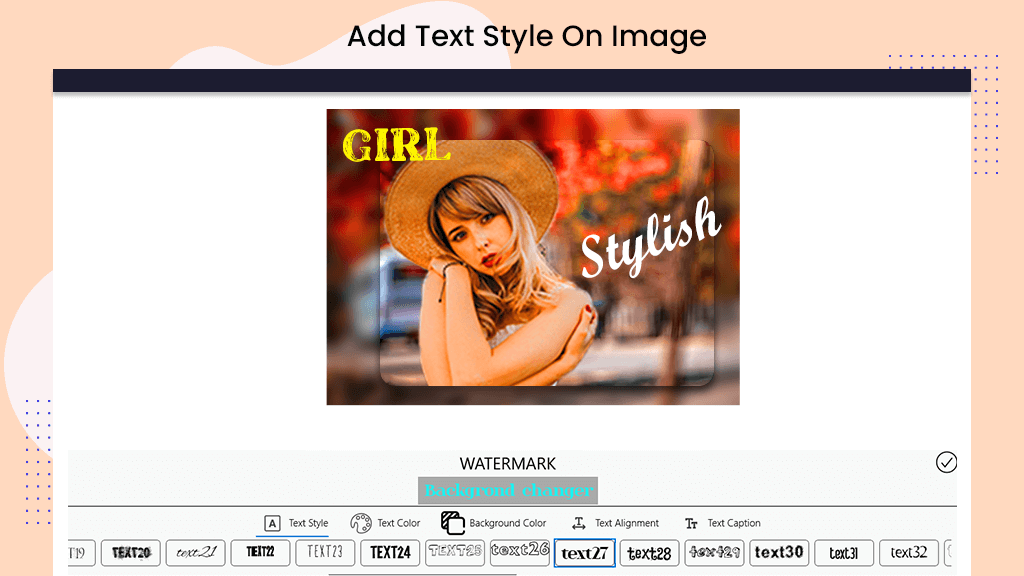The height and width of the screenshot is (576, 1024).
Task: Click the WATERMARK label
Action: (507, 464)
